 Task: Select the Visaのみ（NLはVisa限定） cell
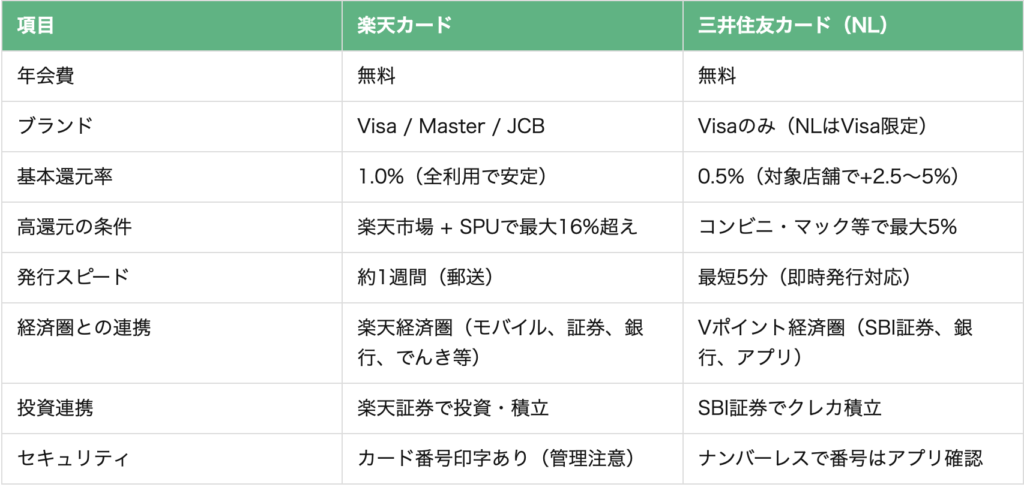point(812,127)
